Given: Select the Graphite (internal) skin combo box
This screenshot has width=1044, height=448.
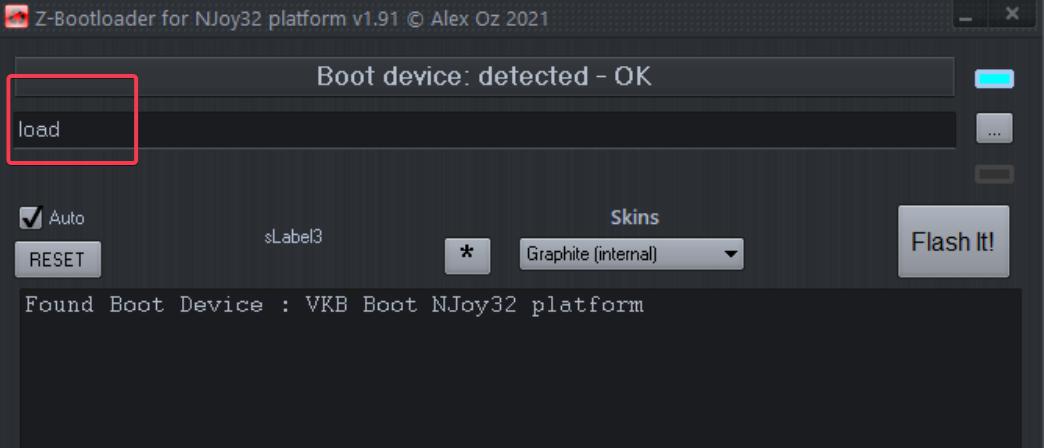Looking at the screenshot, I should 631,254.
